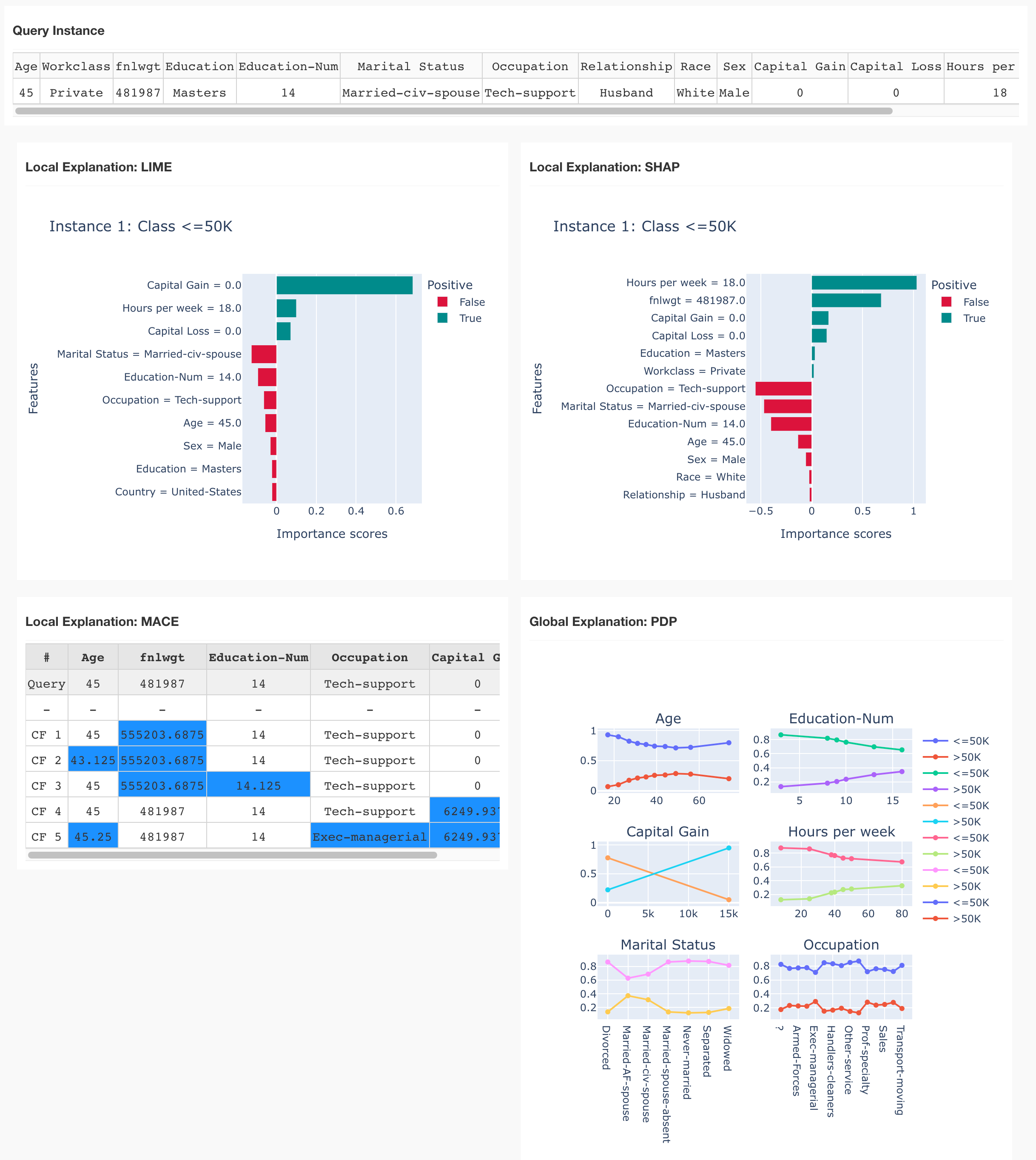Click the fnlwgt = 481987.0 bar in SHAP
This screenshot has height=1160, width=1036.
click(846, 301)
